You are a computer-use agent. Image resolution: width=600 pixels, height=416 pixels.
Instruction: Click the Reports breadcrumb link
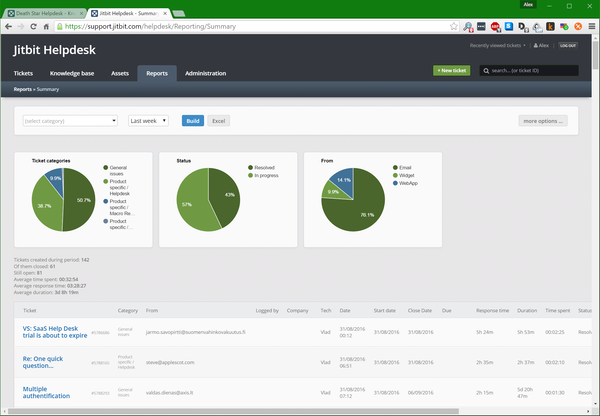23,89
